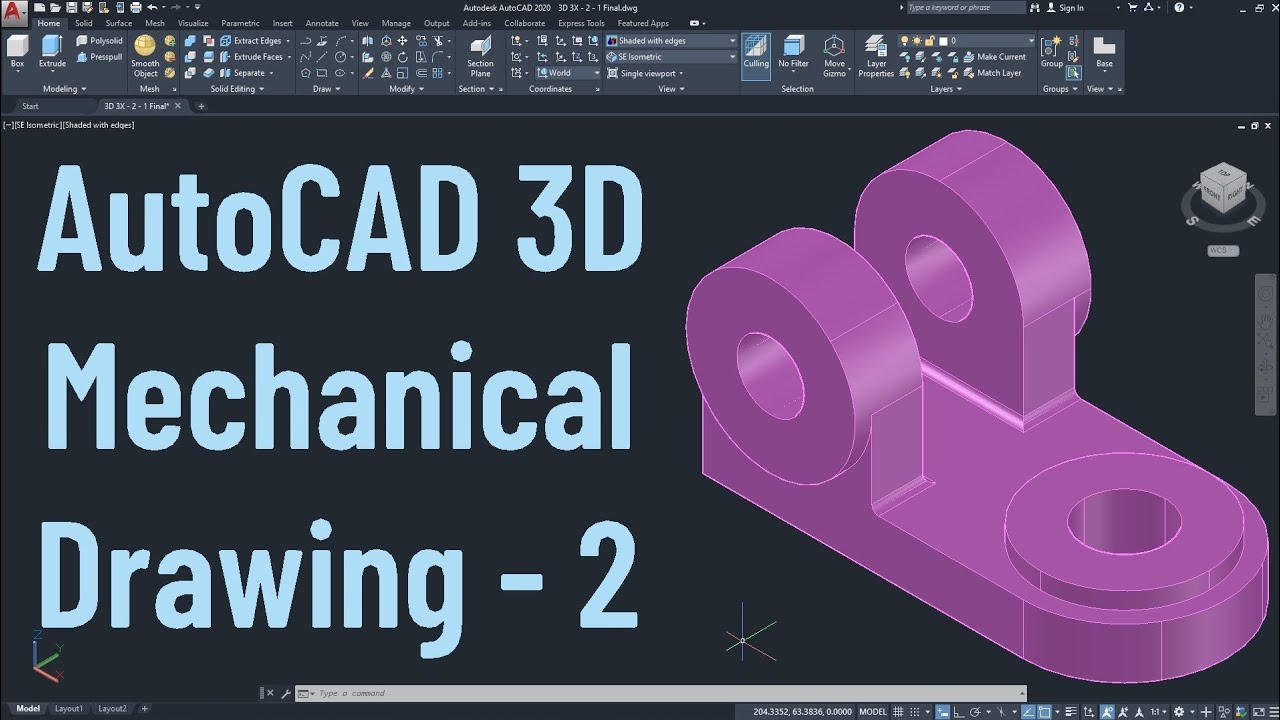Toggle object snap tracking in status bar
The height and width of the screenshot is (720, 1280).
tap(1028, 711)
